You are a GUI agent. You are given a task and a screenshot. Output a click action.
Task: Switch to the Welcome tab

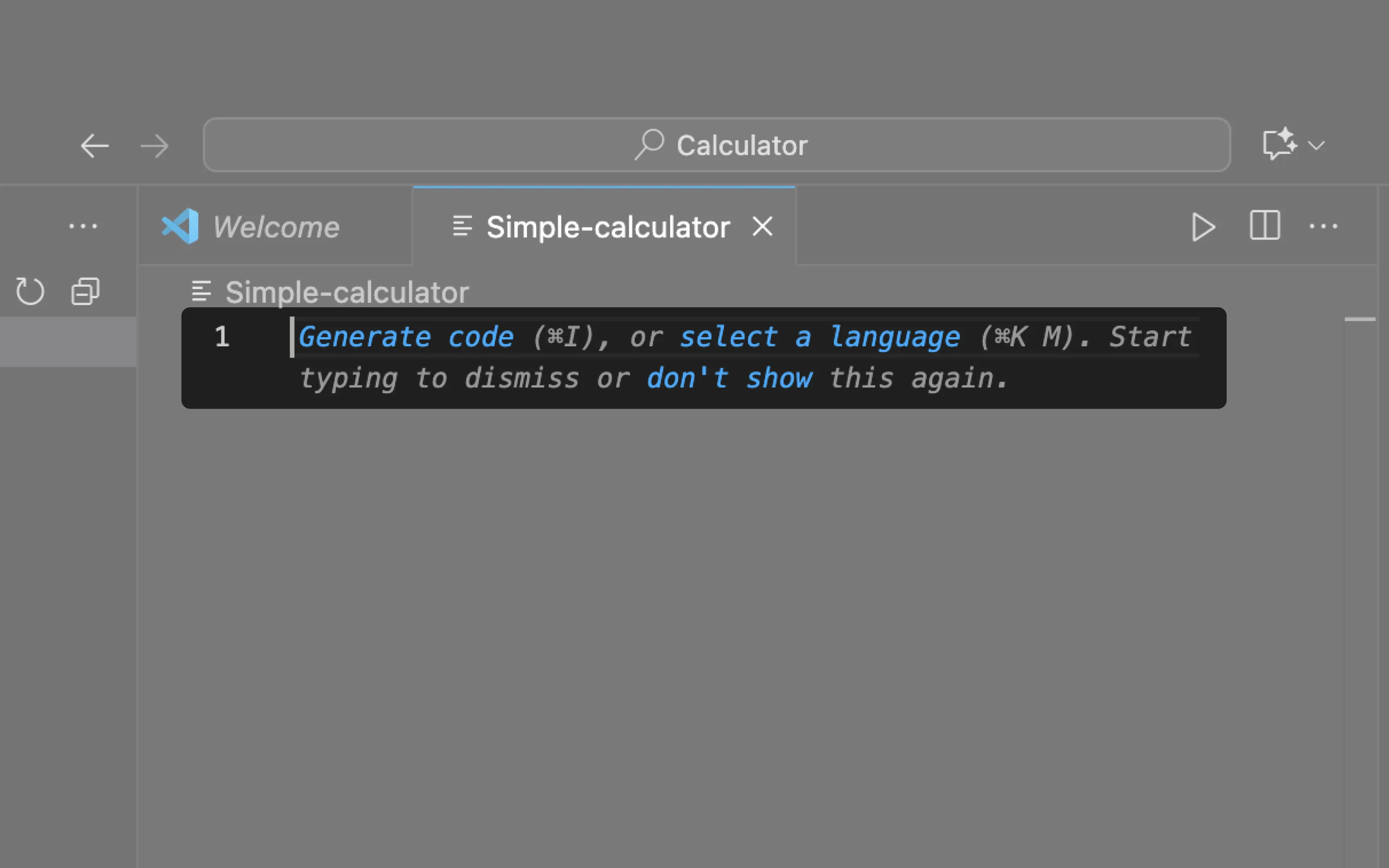click(276, 227)
